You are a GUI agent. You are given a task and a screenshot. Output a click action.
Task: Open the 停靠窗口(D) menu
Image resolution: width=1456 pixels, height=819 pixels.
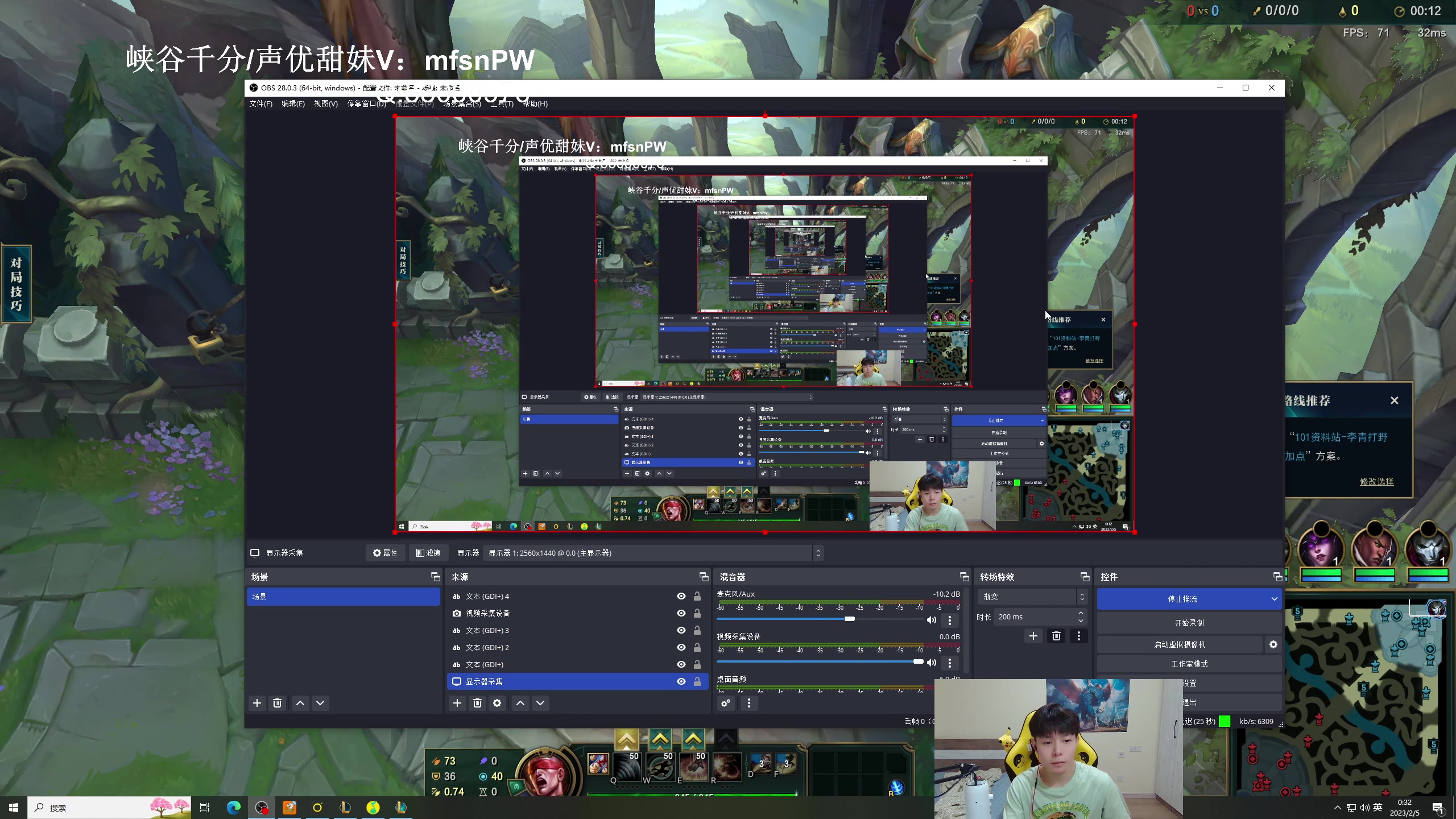tap(367, 104)
